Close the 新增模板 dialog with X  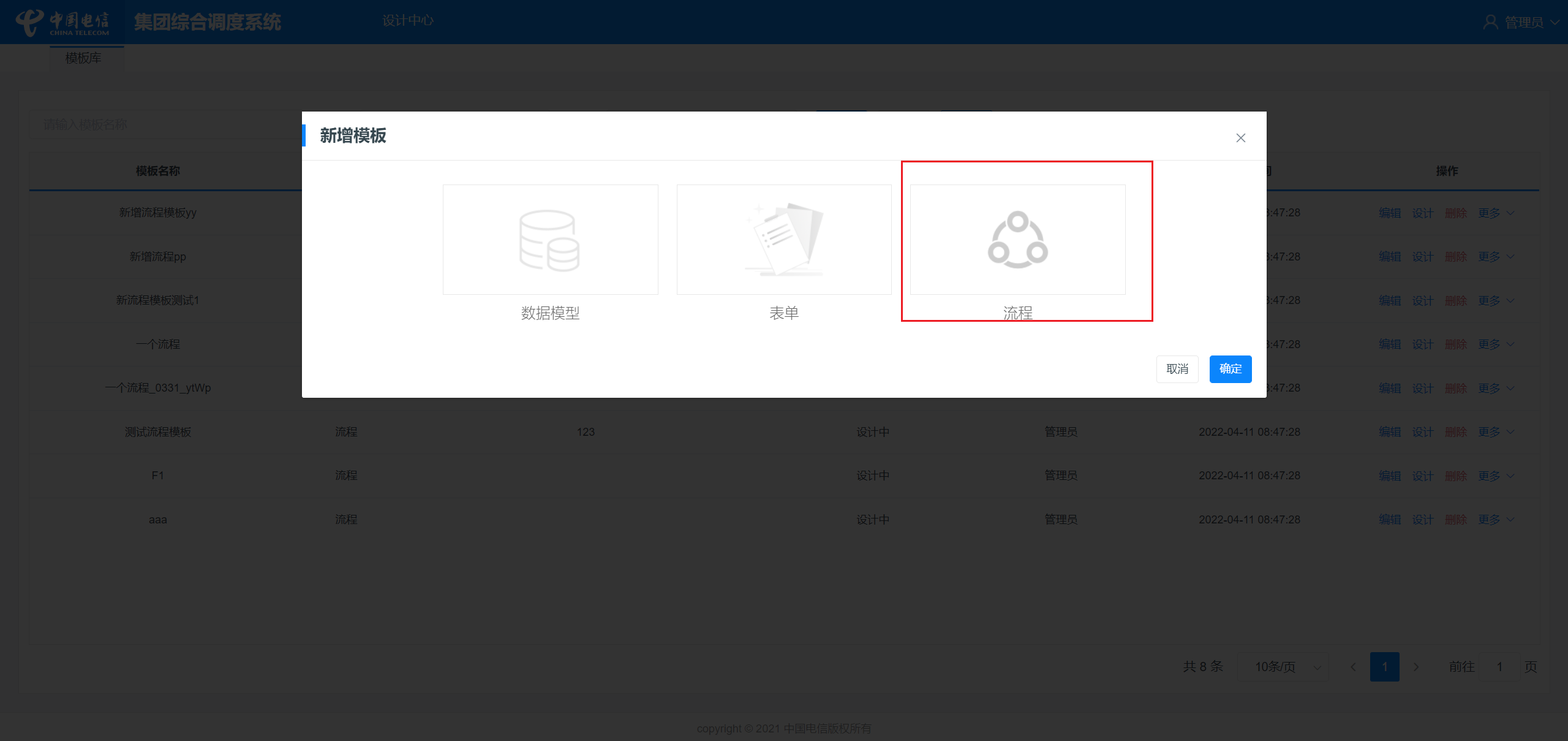pos(1240,138)
